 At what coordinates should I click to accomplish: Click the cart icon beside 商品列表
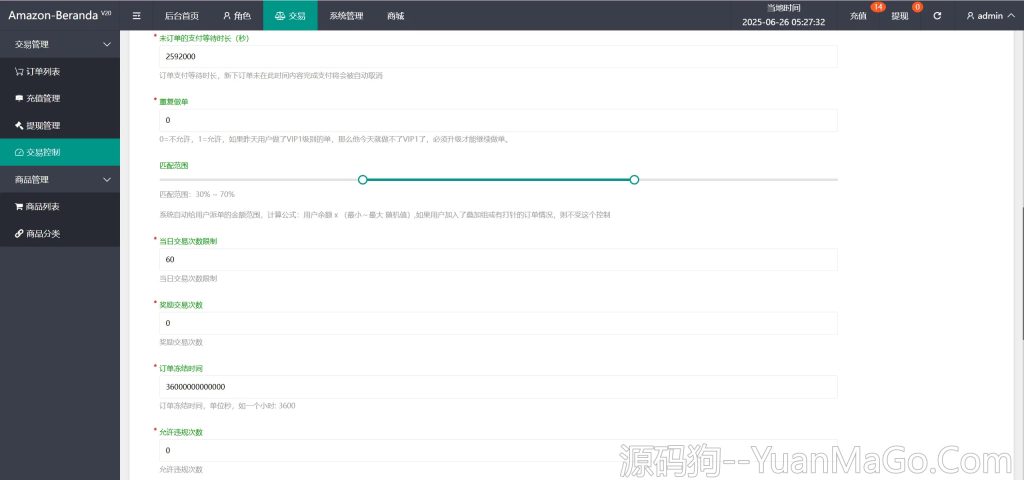click(19, 206)
